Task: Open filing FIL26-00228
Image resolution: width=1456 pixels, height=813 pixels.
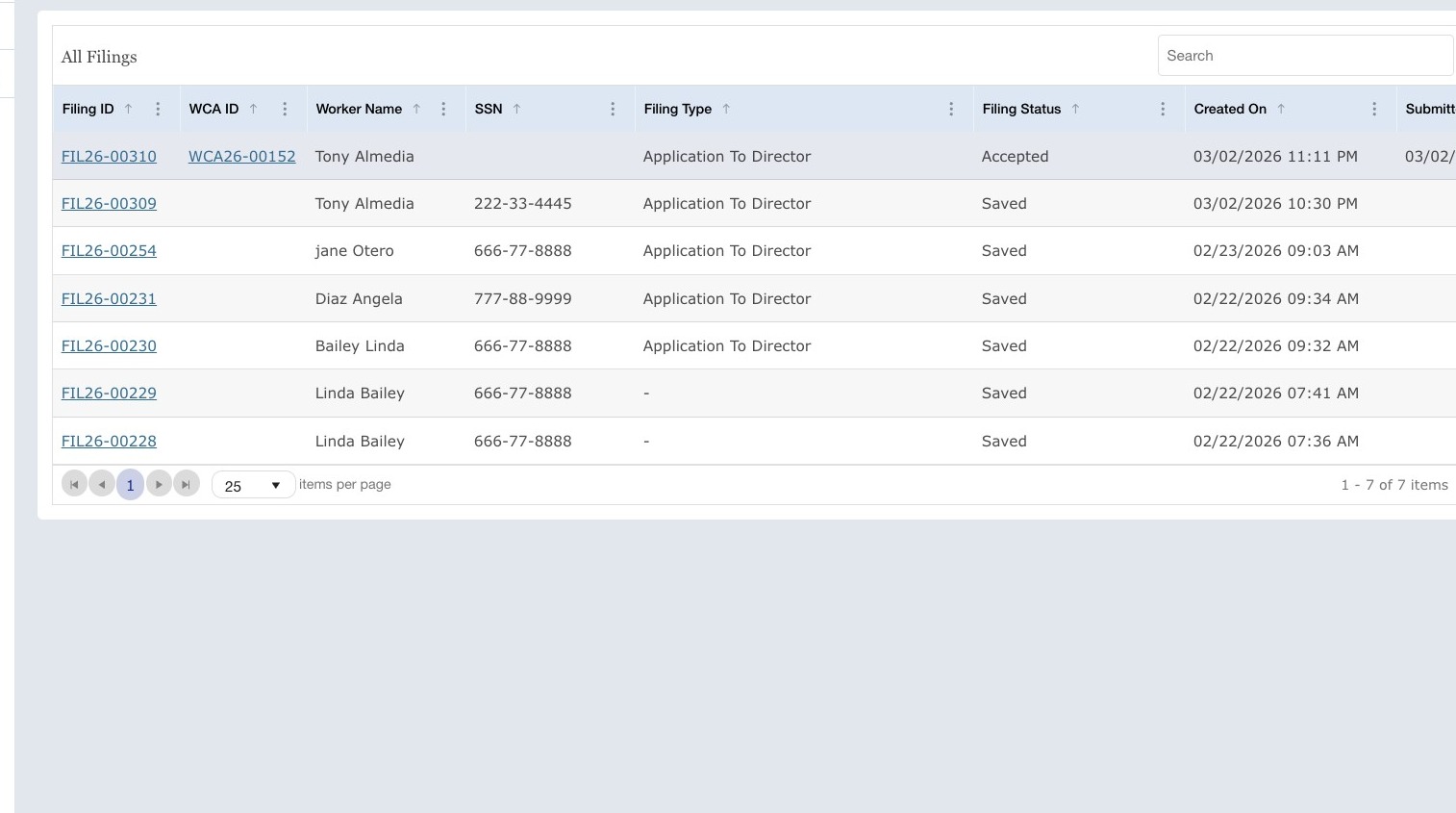Action: (x=109, y=442)
